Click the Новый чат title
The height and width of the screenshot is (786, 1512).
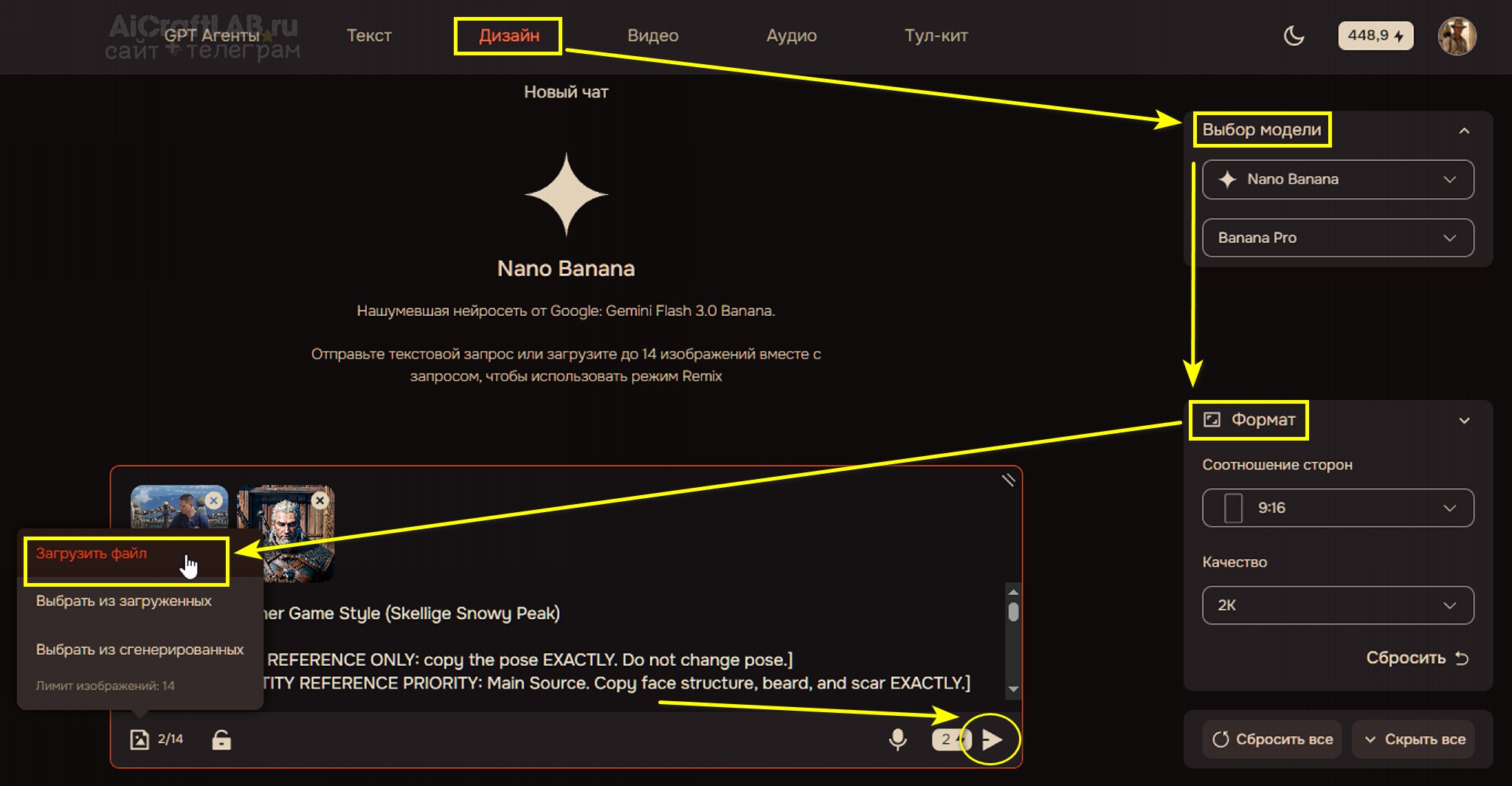pyautogui.click(x=566, y=92)
